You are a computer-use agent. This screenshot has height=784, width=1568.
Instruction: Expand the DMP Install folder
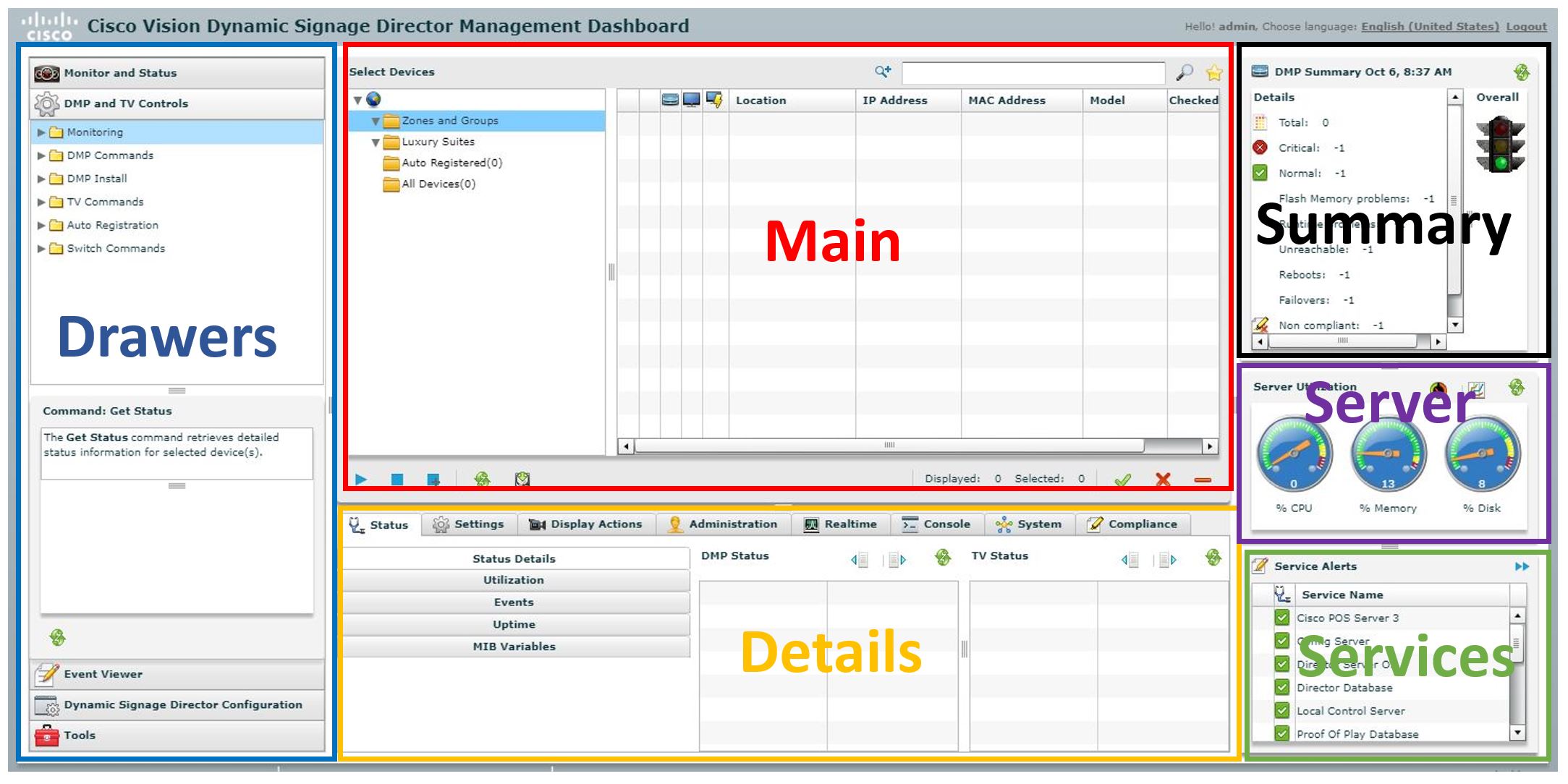coord(41,179)
